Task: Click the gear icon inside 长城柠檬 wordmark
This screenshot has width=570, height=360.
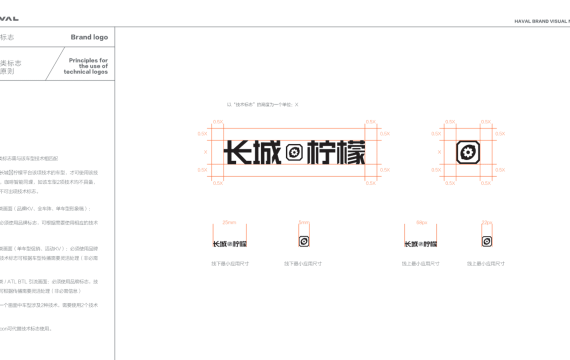Action: (x=294, y=152)
